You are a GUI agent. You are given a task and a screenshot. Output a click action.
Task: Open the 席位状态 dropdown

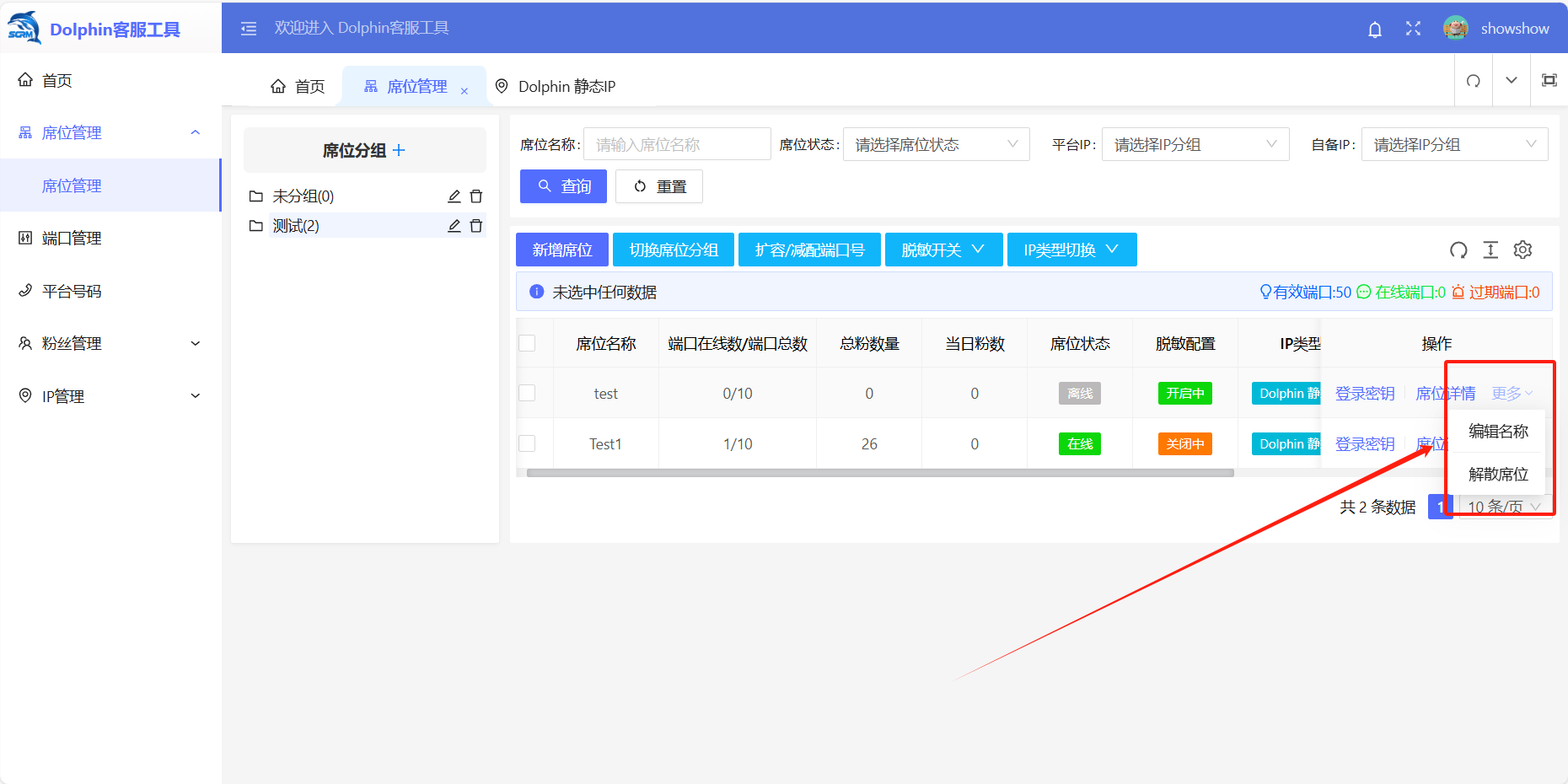pyautogui.click(x=936, y=144)
